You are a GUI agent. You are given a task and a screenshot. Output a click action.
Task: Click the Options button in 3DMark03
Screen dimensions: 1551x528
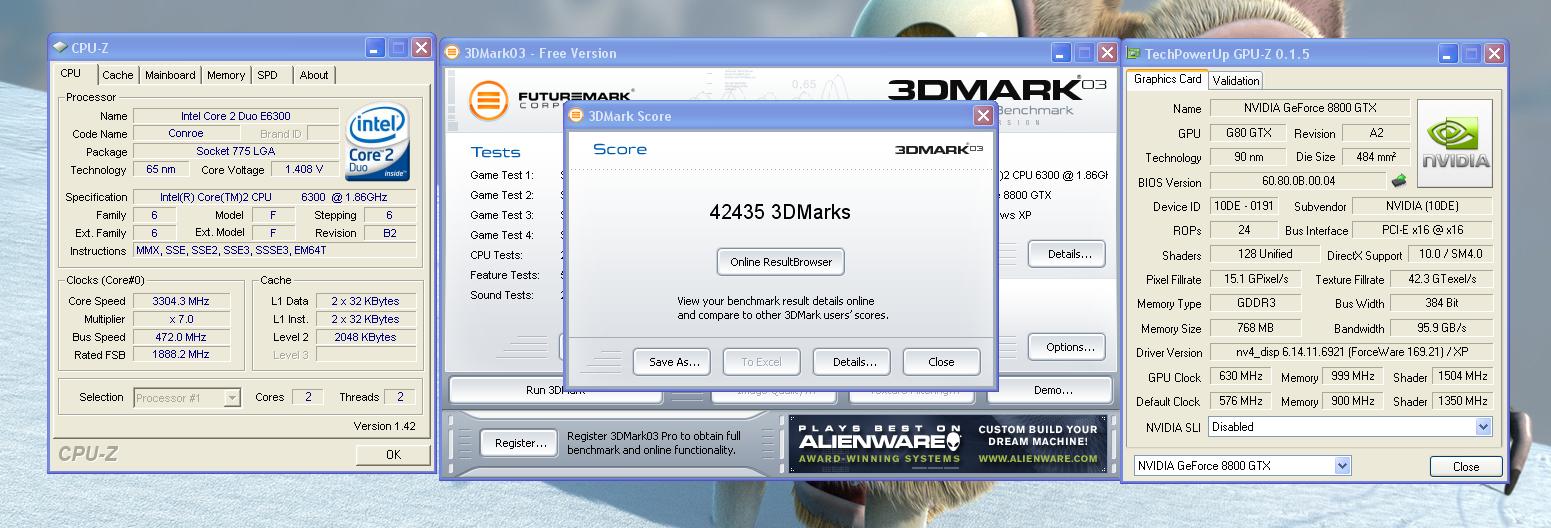(1068, 347)
